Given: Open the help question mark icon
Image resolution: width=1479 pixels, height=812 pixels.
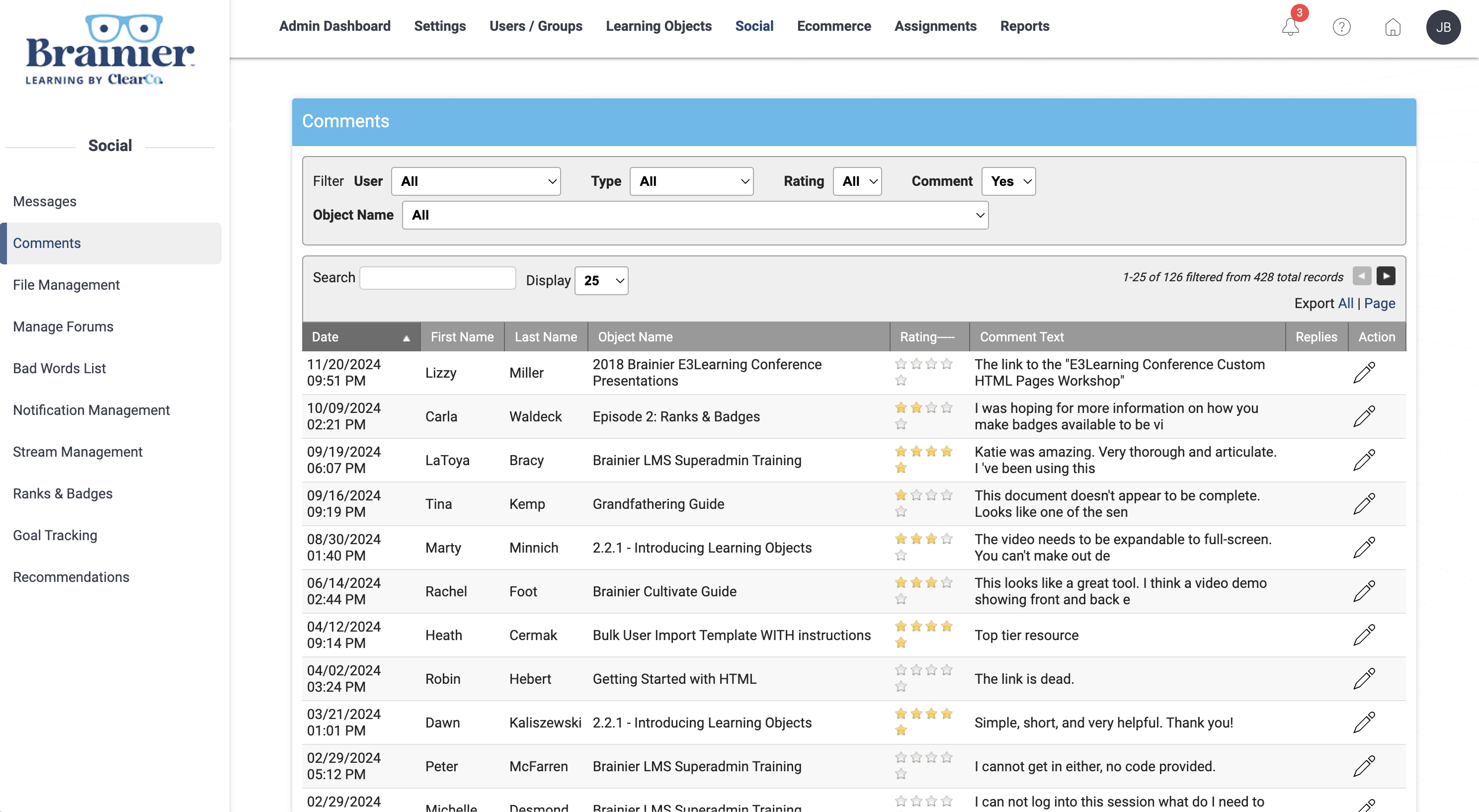Looking at the screenshot, I should click(1341, 27).
